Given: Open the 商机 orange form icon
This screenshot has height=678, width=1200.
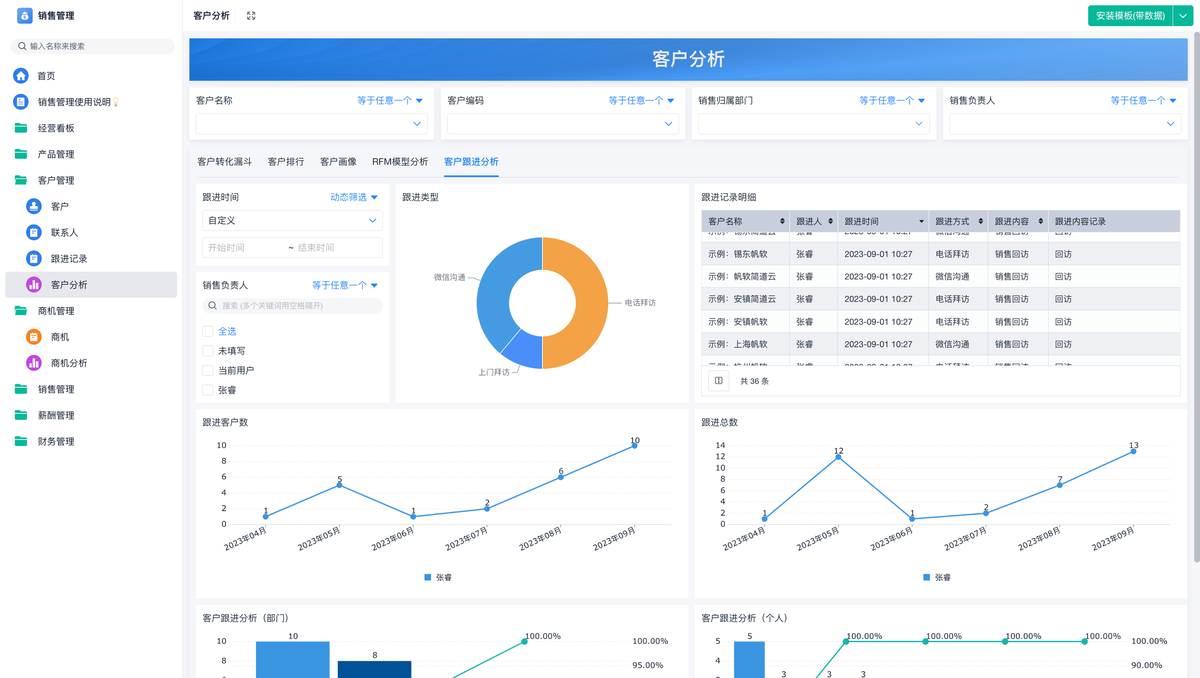Looking at the screenshot, I should 33,337.
